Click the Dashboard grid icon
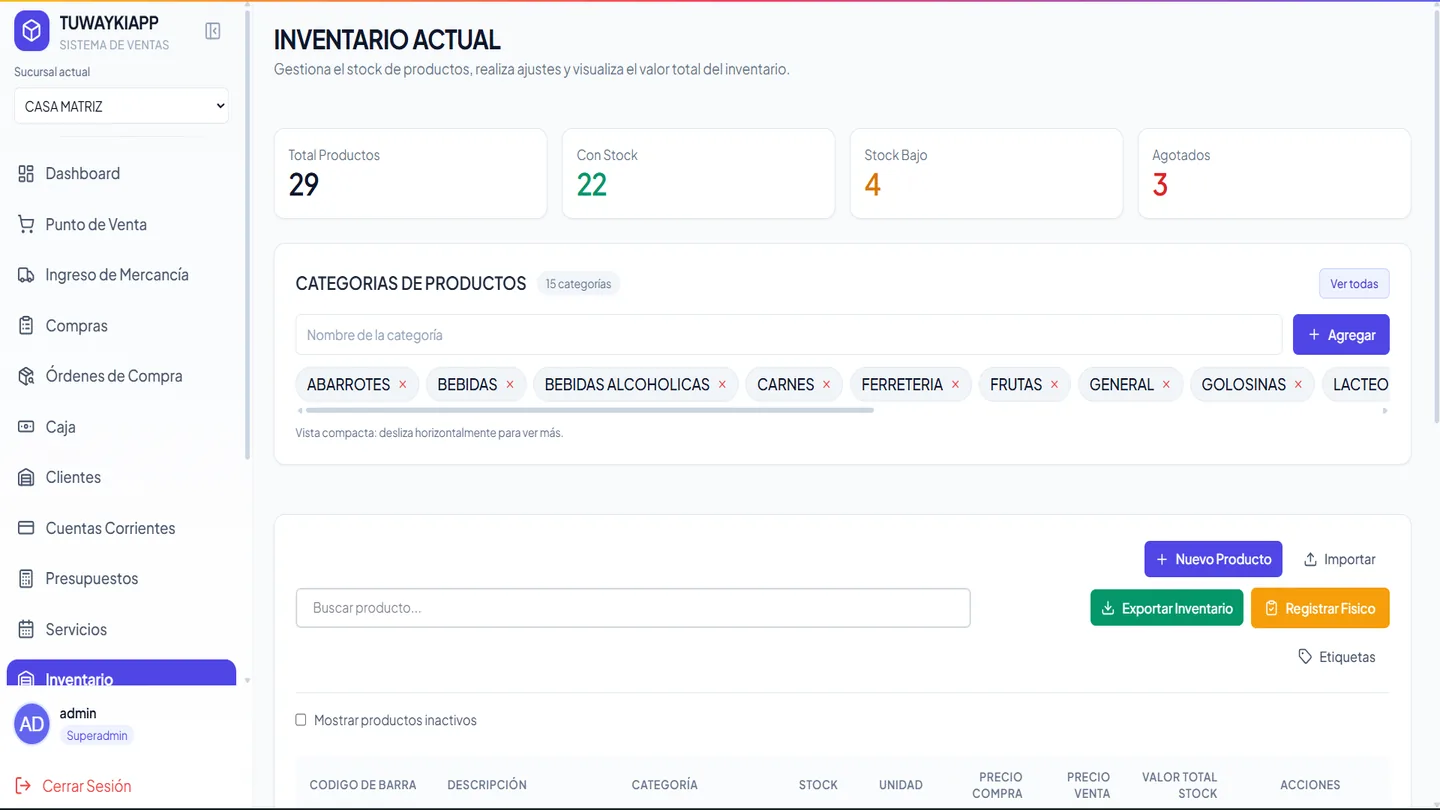The image size is (1440, 810). click(26, 173)
